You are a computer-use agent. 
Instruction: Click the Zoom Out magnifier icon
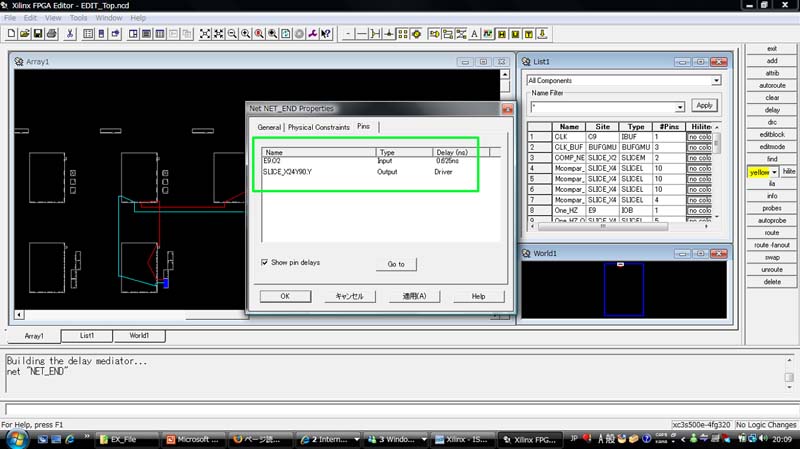point(232,34)
